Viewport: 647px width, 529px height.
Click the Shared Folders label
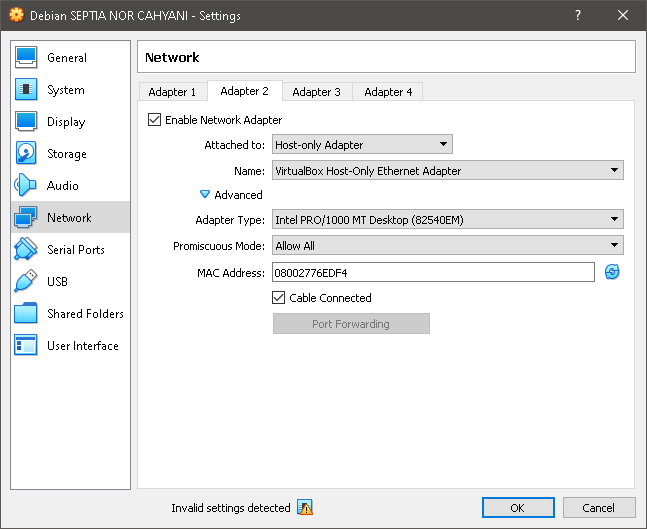click(x=85, y=314)
